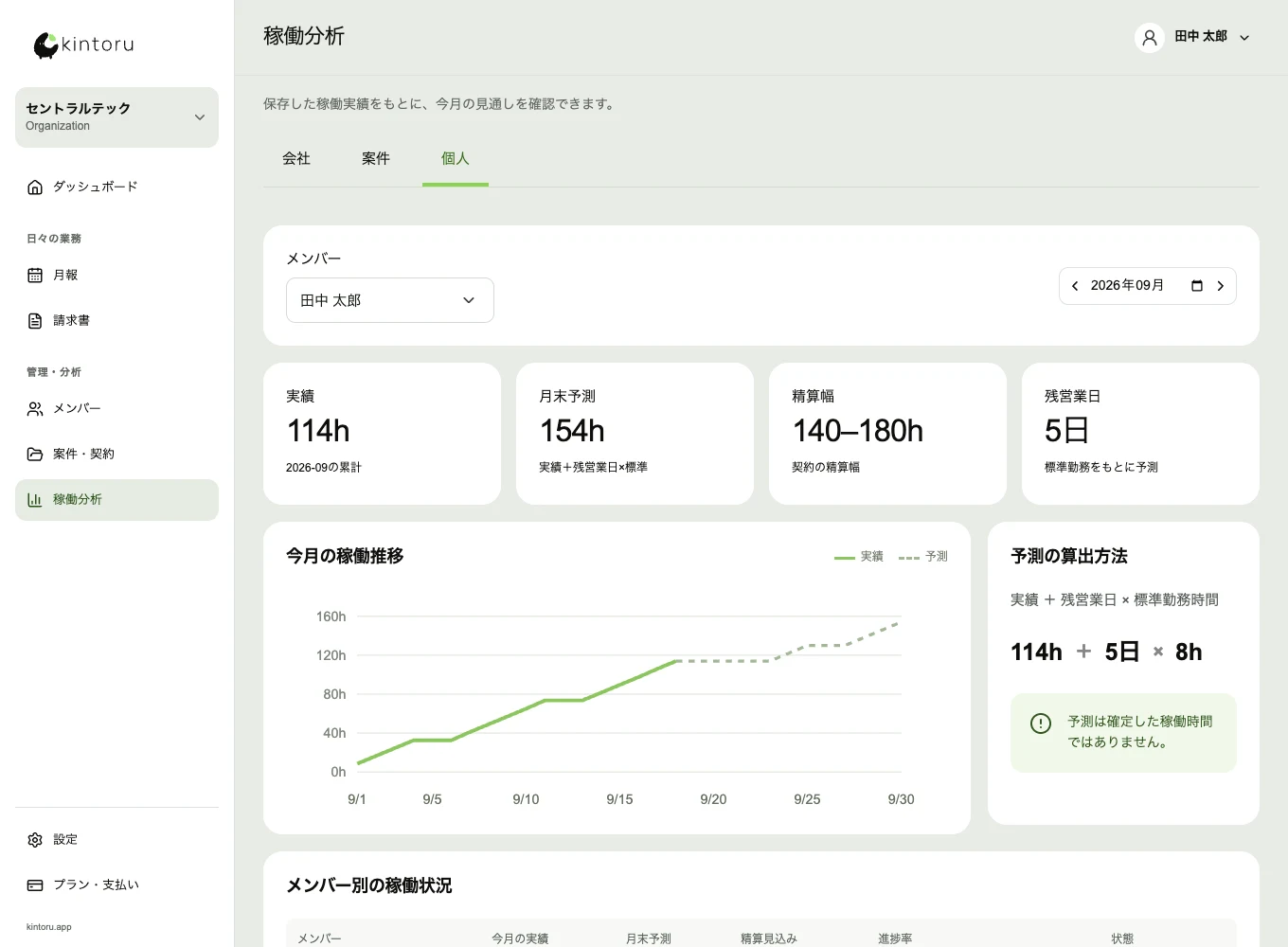Click the 月末予測 154h value
The image size is (1288, 947).
click(572, 431)
